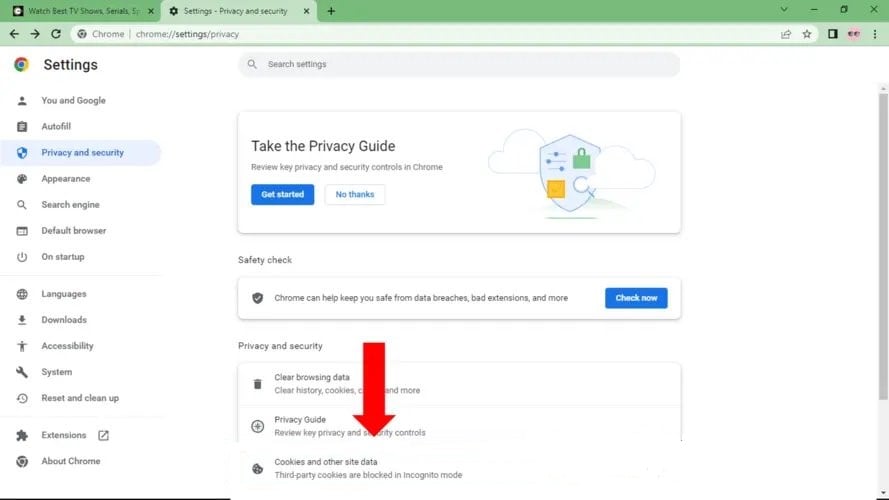889x500 pixels.
Task: Open Cookies and other site data
Action: click(x=459, y=469)
